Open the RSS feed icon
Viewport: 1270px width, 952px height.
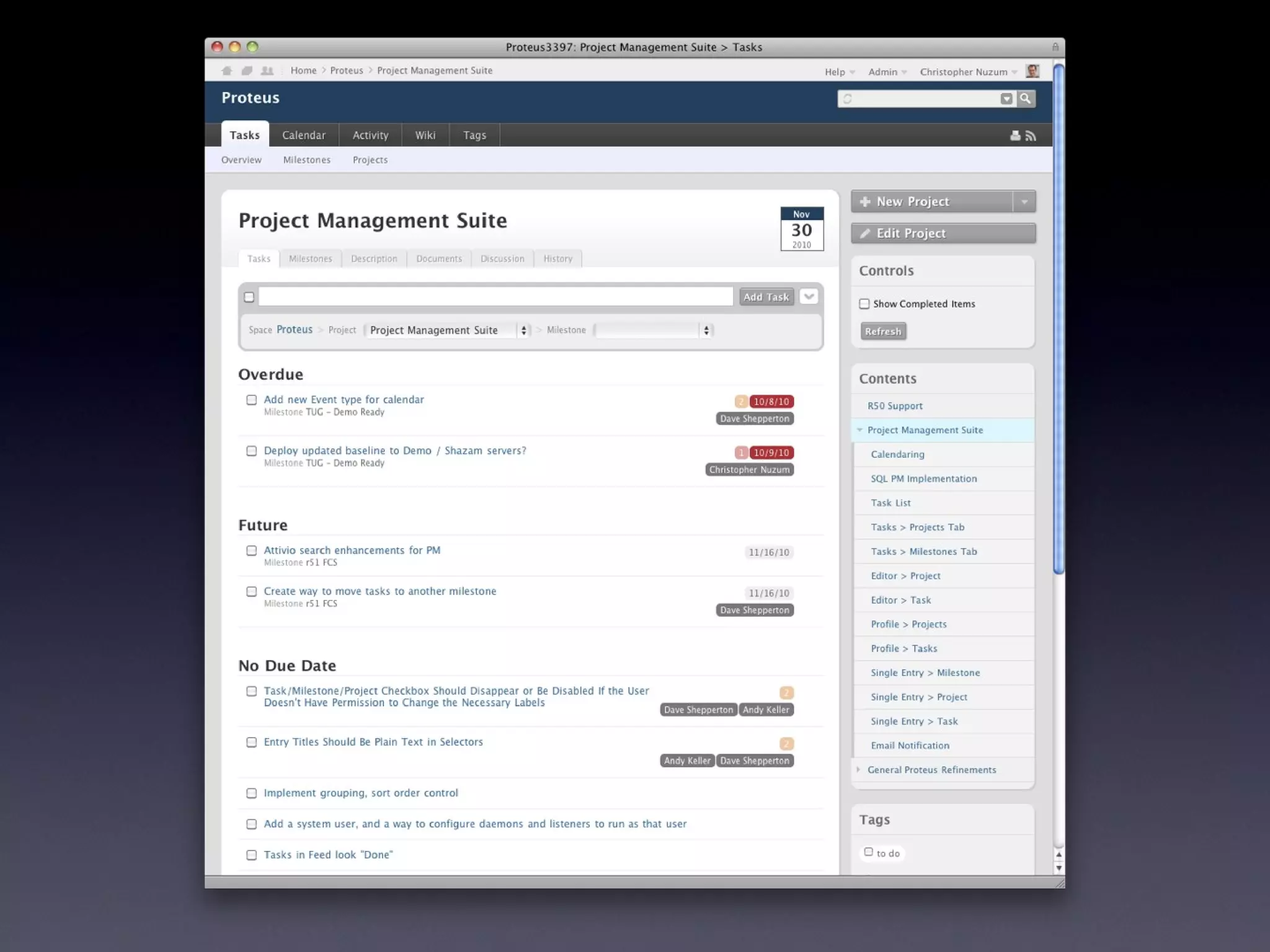coord(1031,136)
